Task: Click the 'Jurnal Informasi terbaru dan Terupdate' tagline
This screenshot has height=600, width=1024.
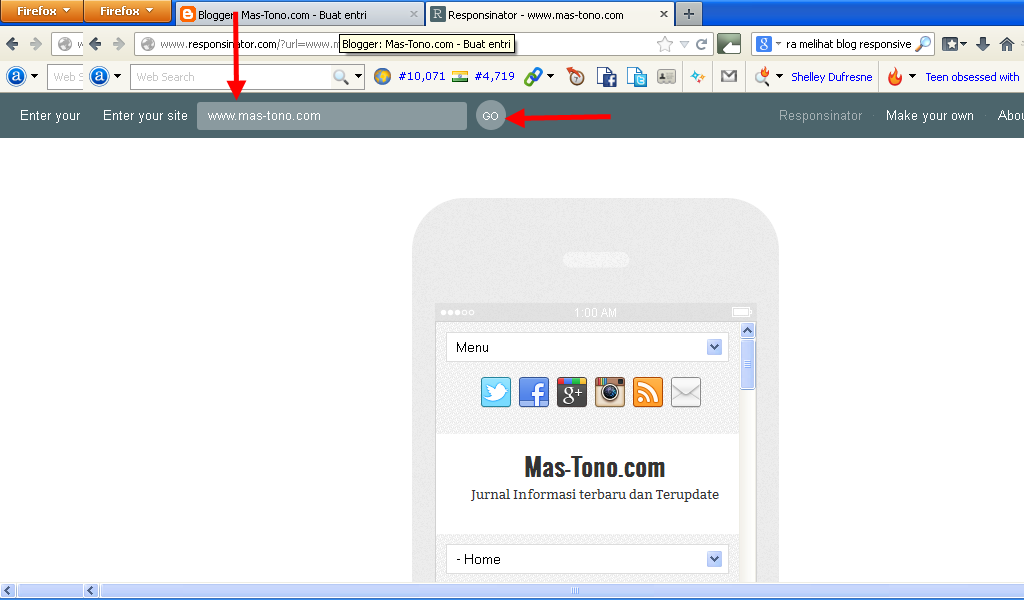Action: point(595,495)
